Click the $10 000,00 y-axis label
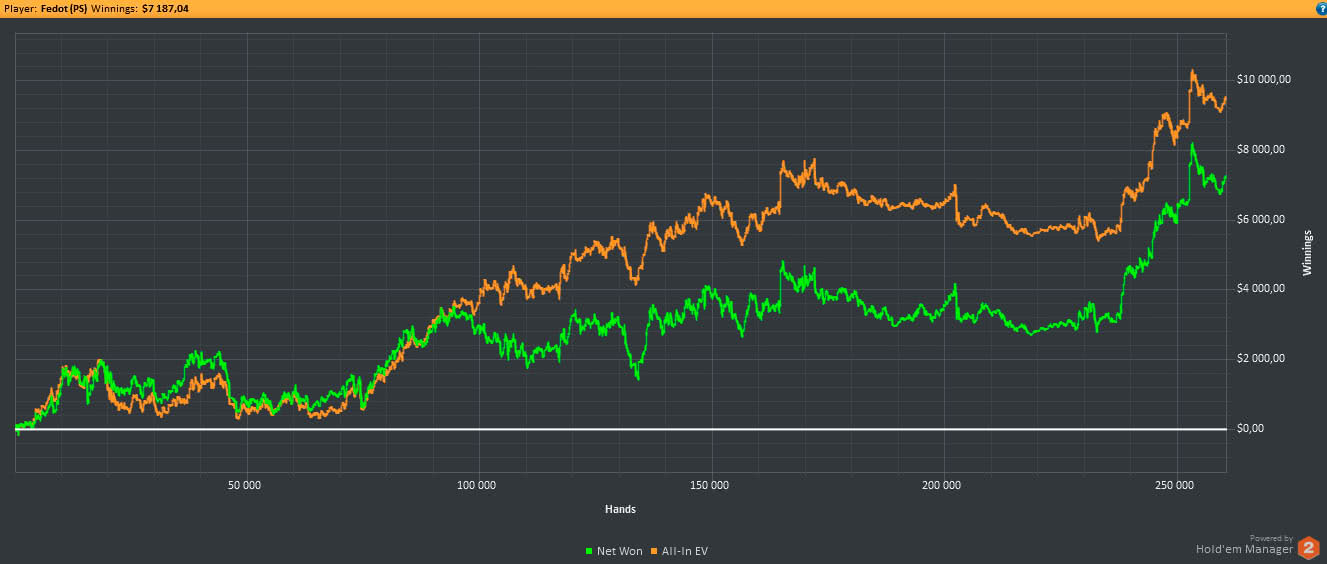The width and height of the screenshot is (1327, 564). 1262,79
